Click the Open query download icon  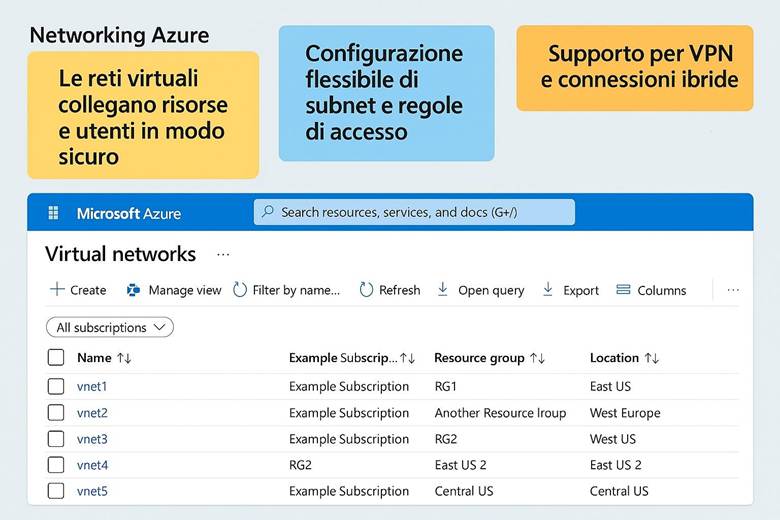pos(443,290)
